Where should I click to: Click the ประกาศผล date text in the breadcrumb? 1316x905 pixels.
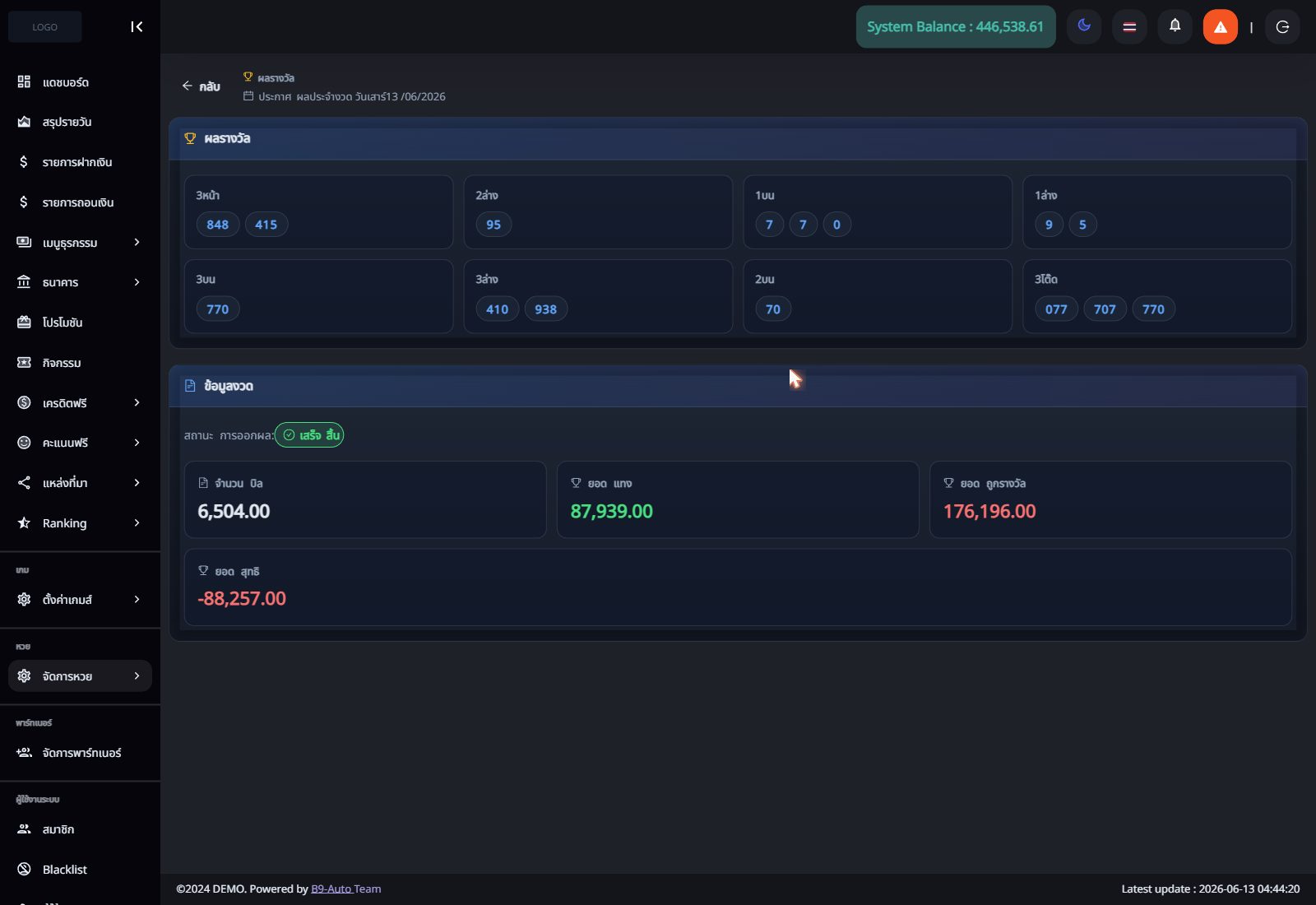point(352,96)
